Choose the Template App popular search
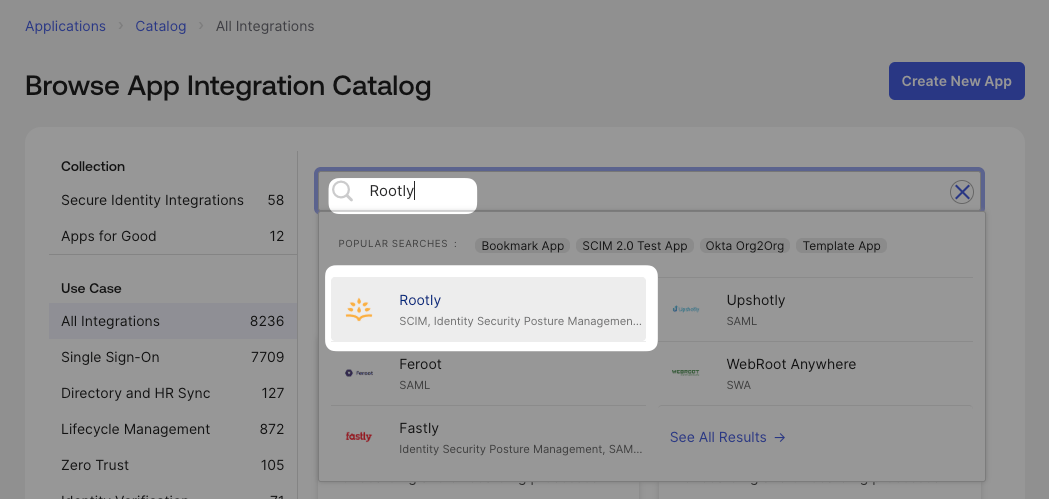Screen dimensions: 1049x499 [x=842, y=245]
